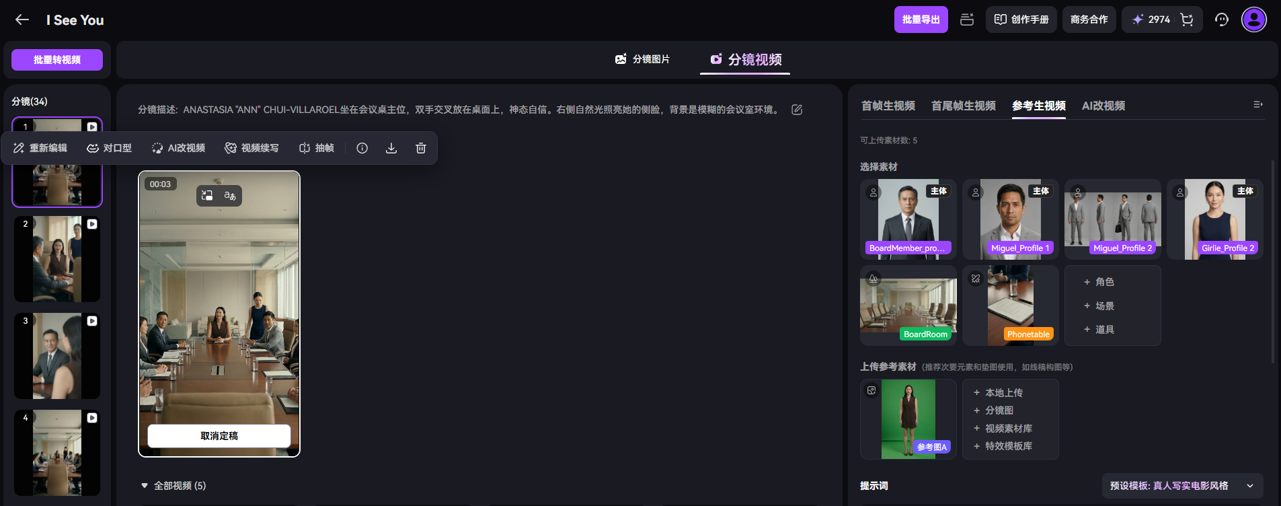
Task: Select the BoardRoom scene thumbnail
Action: 908,305
